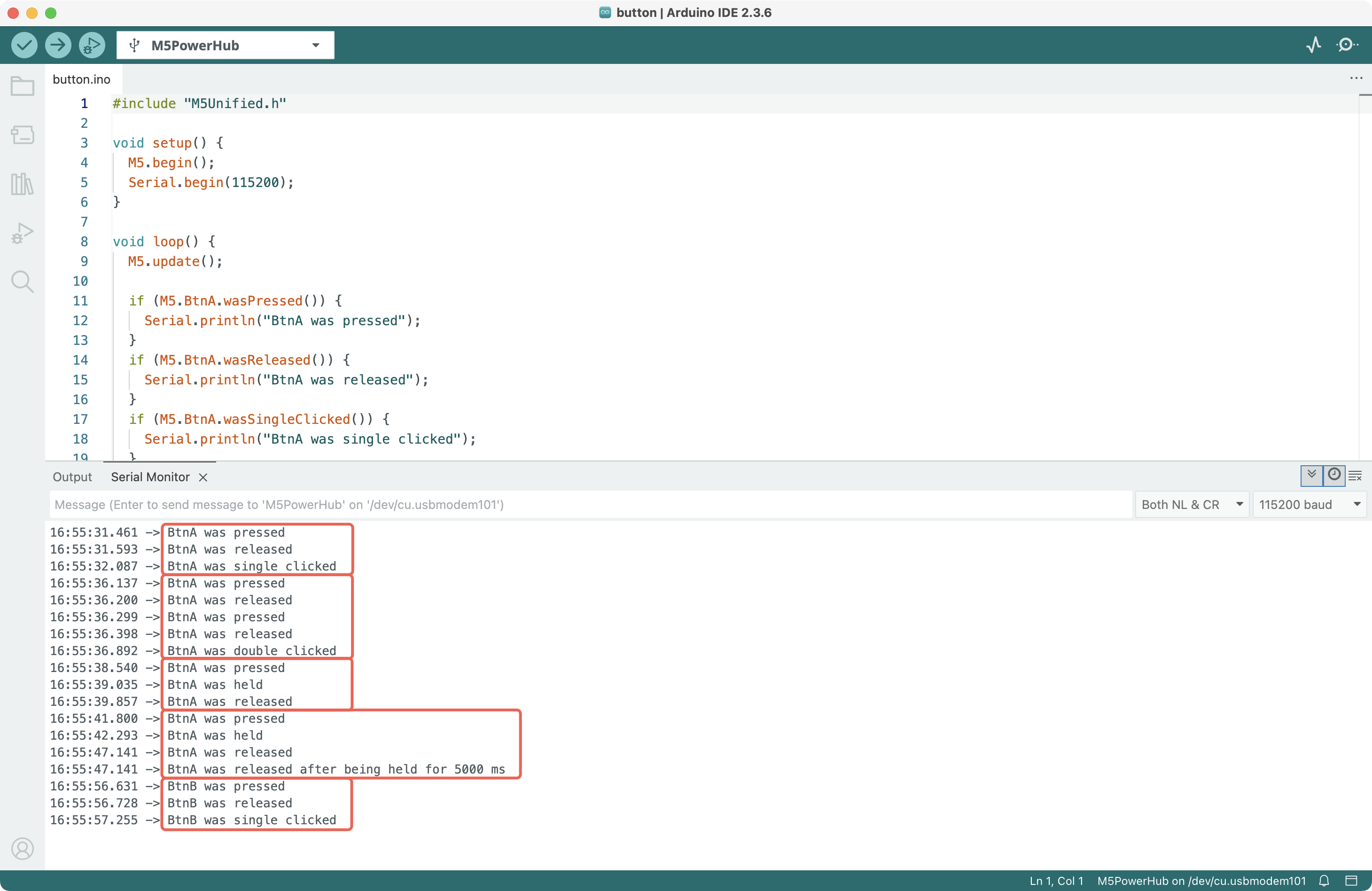Open the Serial Plotter icon

point(1314,45)
